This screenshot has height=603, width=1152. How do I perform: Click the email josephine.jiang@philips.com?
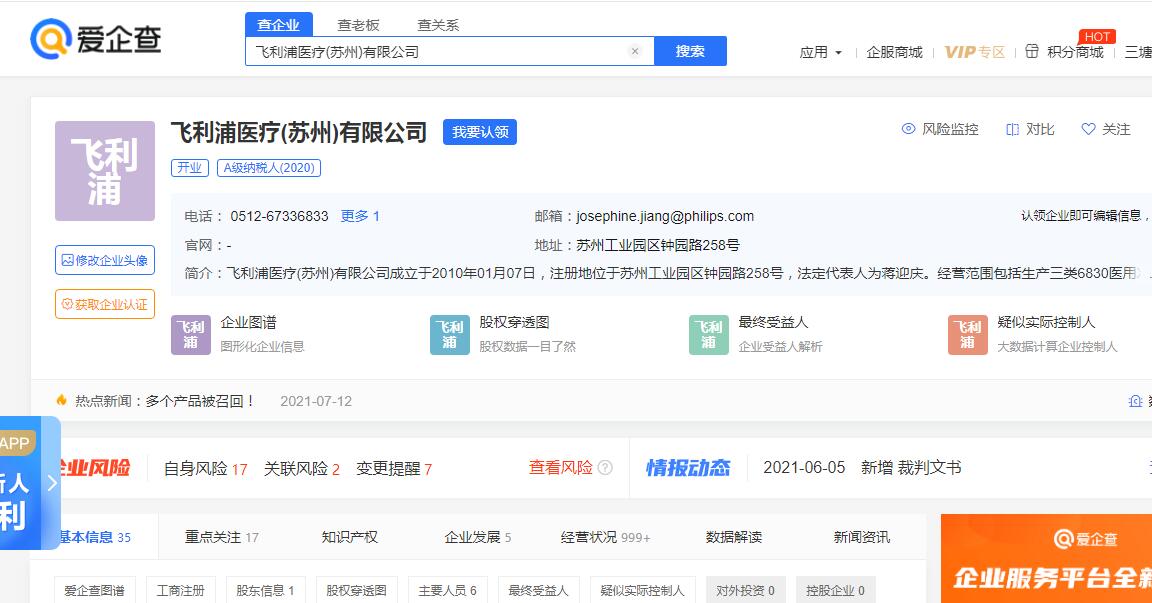tap(665, 216)
